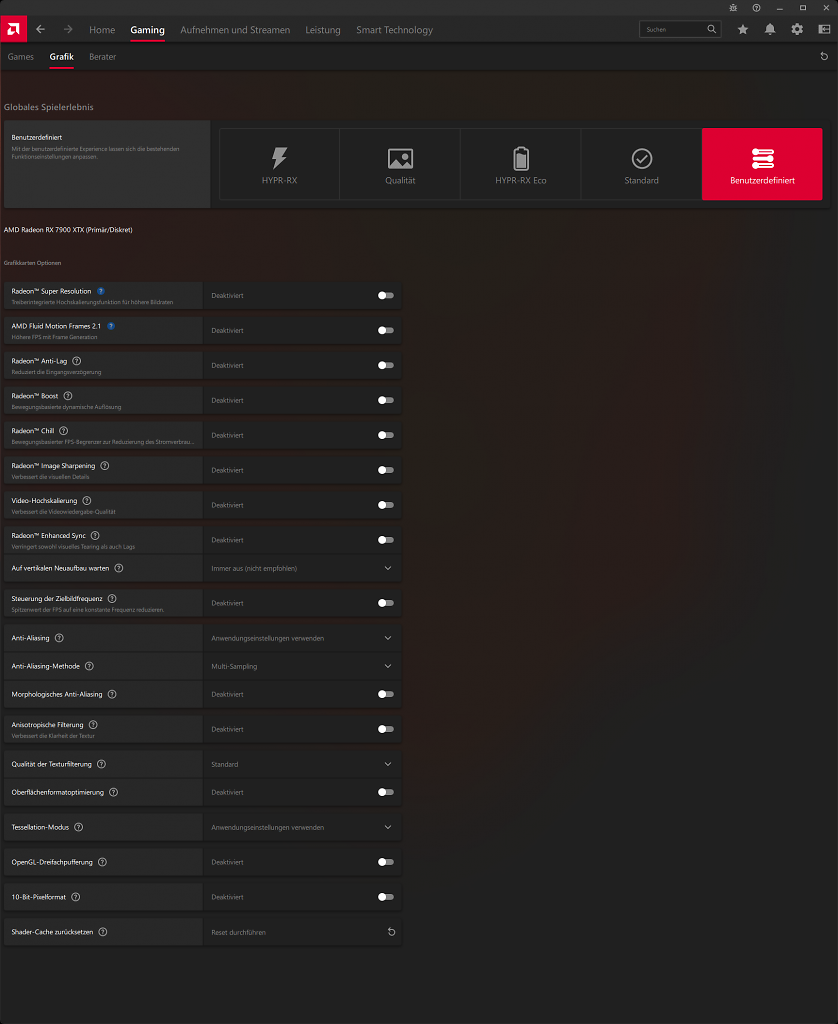Enable Radeon Chill switch
Viewport: 838px width, 1024px height.
pyautogui.click(x=385, y=436)
